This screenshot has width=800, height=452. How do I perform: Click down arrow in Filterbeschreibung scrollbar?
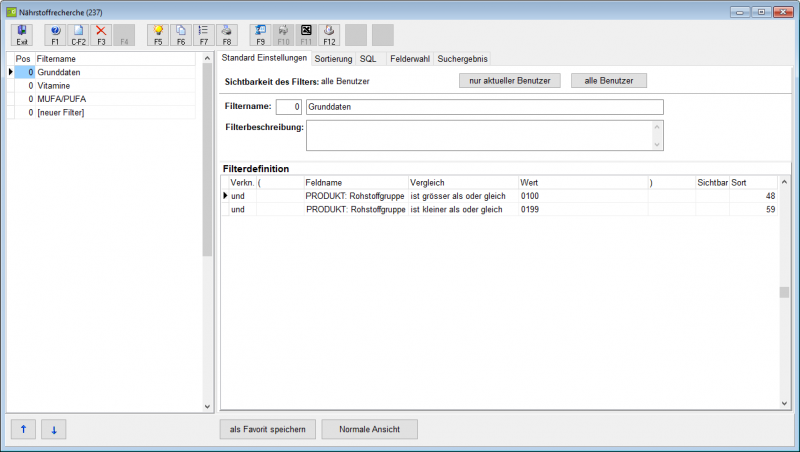[x=657, y=144]
